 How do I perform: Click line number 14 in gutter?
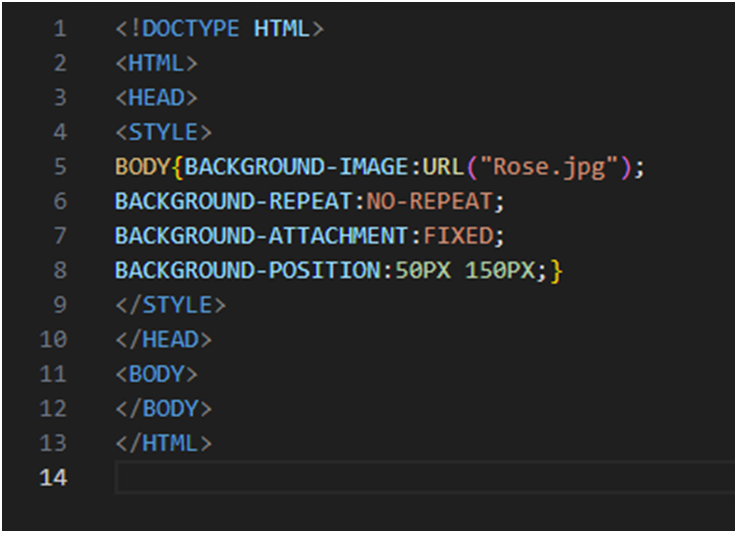pyautogui.click(x=53, y=478)
